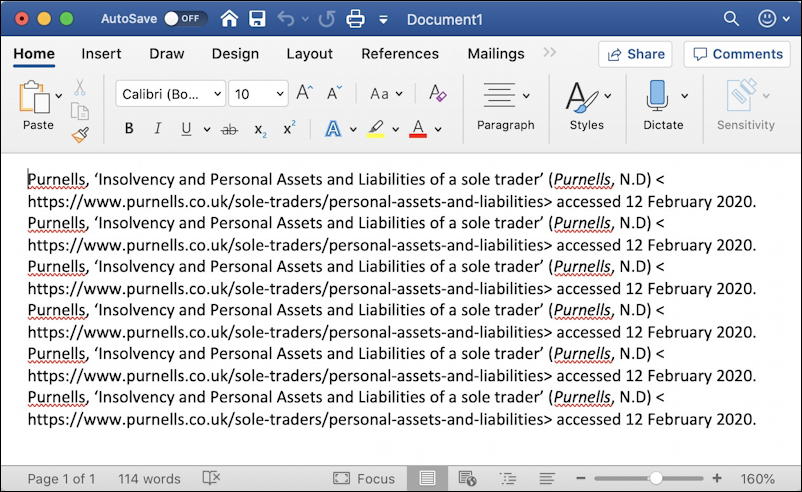Toggle Italic formatting

(x=158, y=129)
